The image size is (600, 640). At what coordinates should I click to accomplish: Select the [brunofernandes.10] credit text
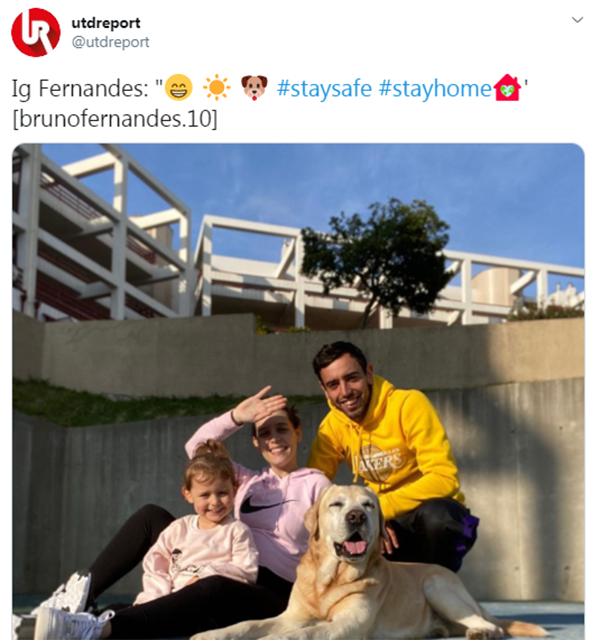pyautogui.click(x=115, y=119)
